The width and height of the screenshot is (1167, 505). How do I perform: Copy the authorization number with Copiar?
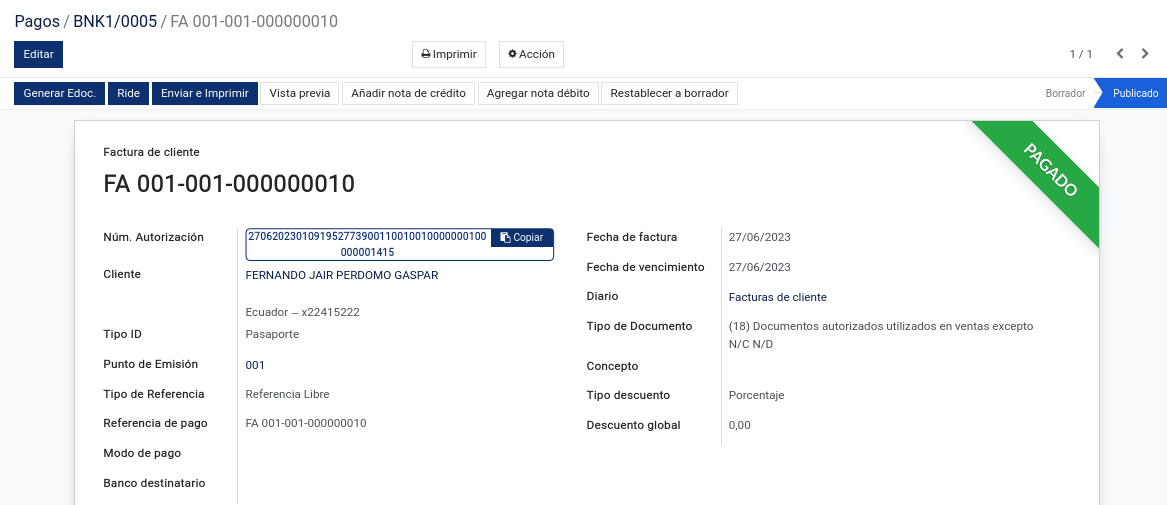[522, 237]
